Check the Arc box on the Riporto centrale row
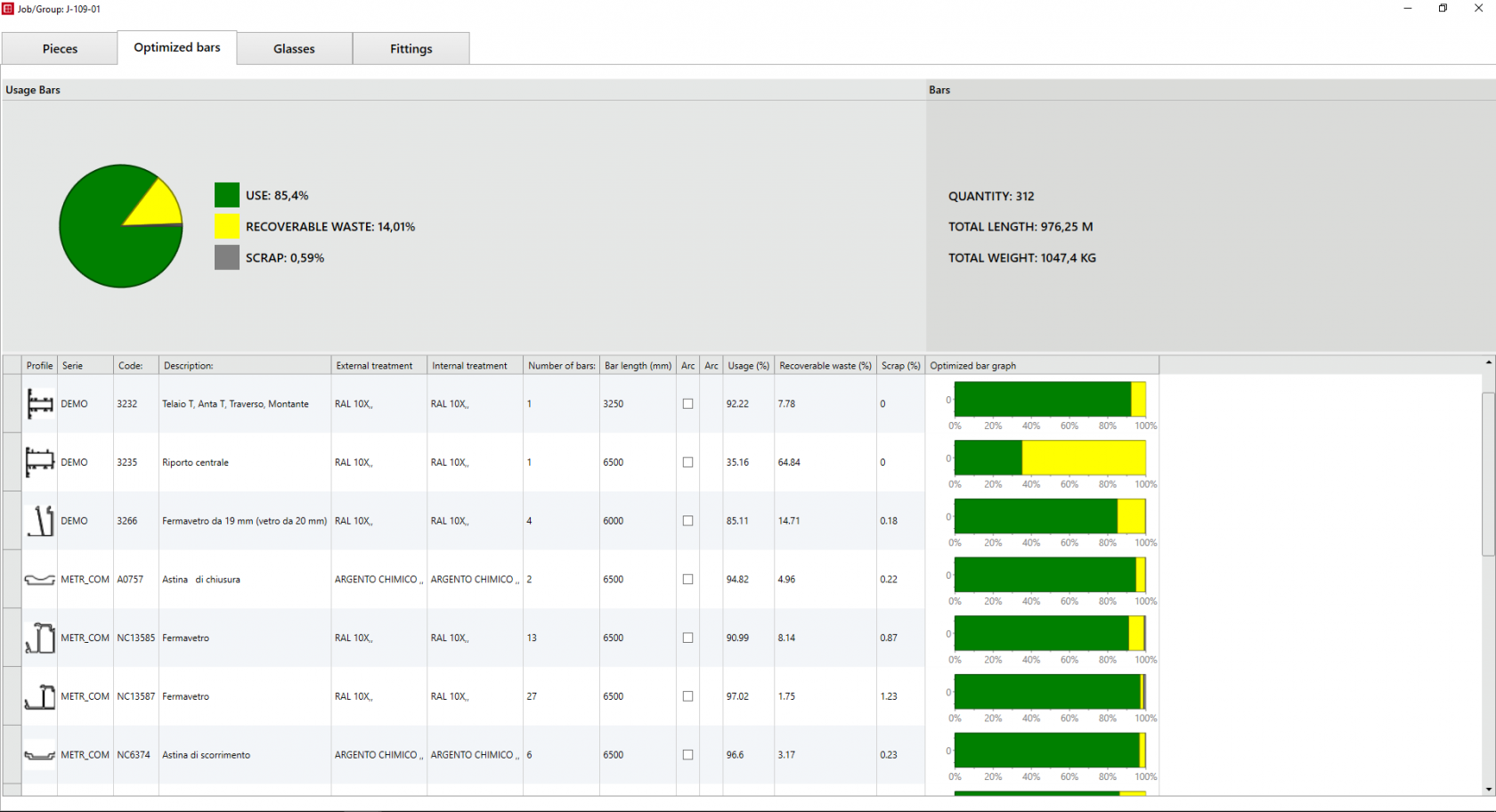The height and width of the screenshot is (812, 1496). pos(687,462)
